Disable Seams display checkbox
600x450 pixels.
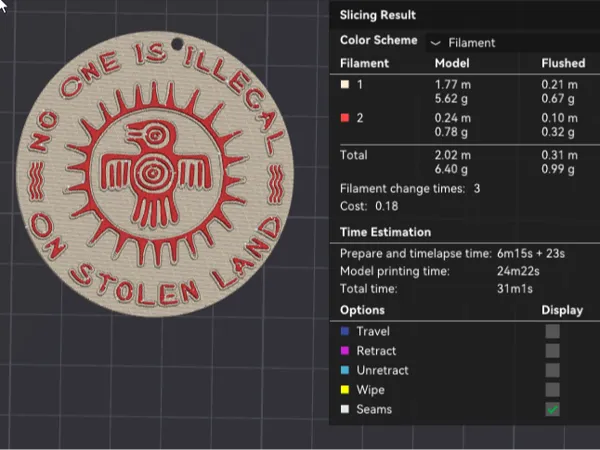(x=552, y=409)
